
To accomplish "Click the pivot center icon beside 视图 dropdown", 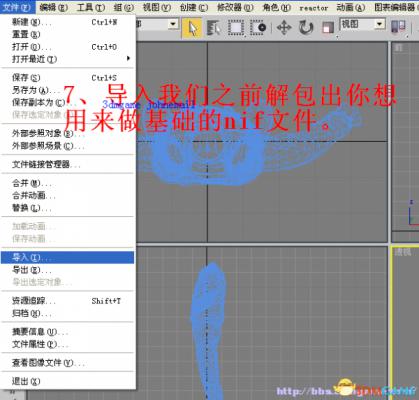I will [399, 27].
